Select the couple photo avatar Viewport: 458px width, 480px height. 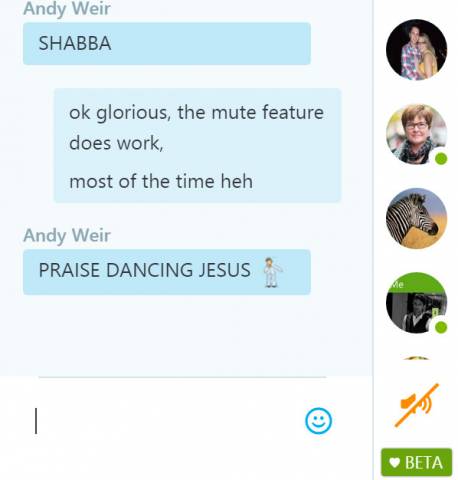click(416, 50)
